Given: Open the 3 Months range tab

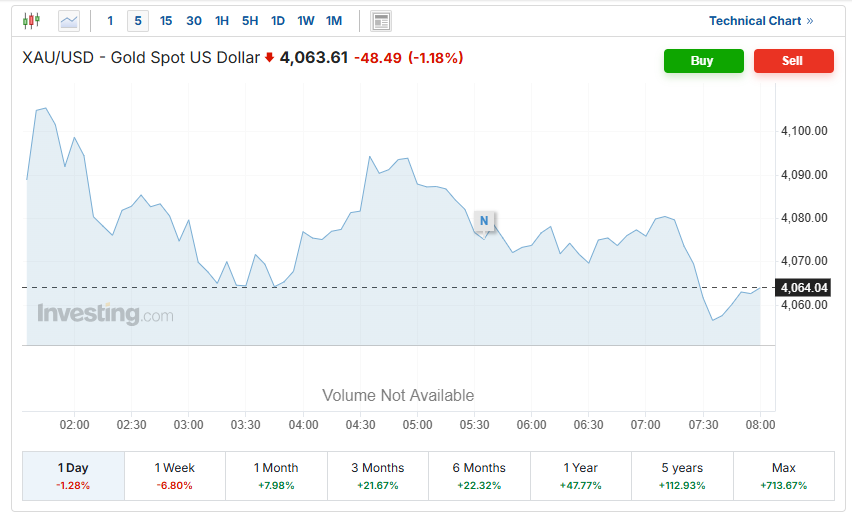Looking at the screenshot, I should point(378,475).
